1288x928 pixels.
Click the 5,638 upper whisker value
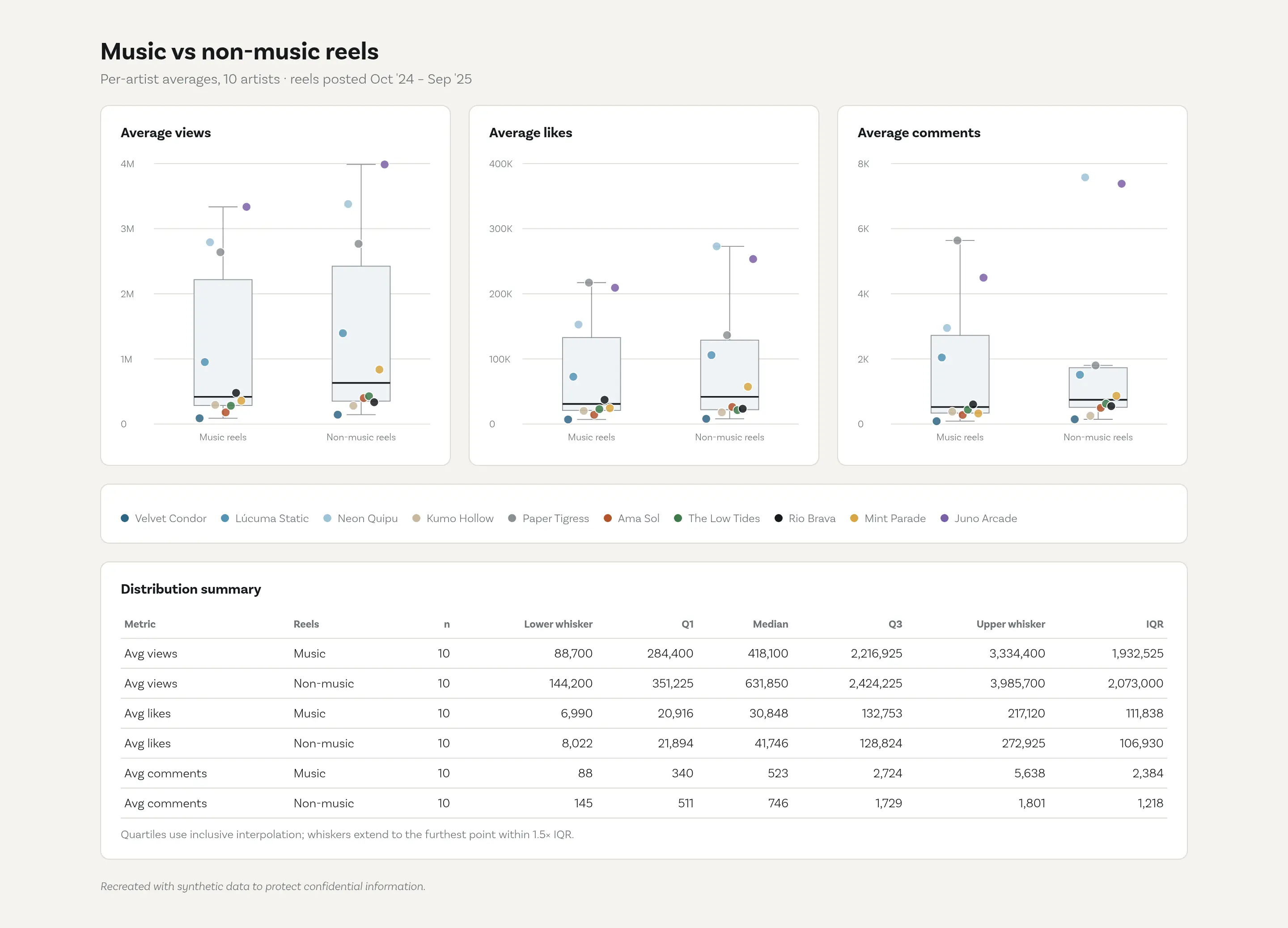tap(1030, 773)
